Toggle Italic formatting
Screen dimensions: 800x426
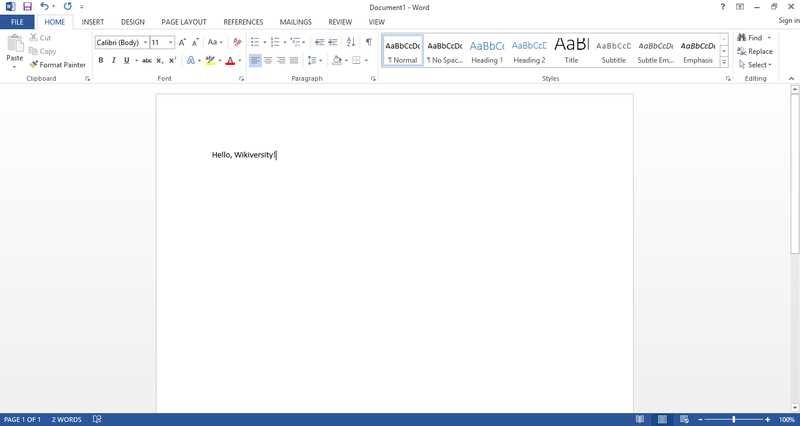coord(113,61)
